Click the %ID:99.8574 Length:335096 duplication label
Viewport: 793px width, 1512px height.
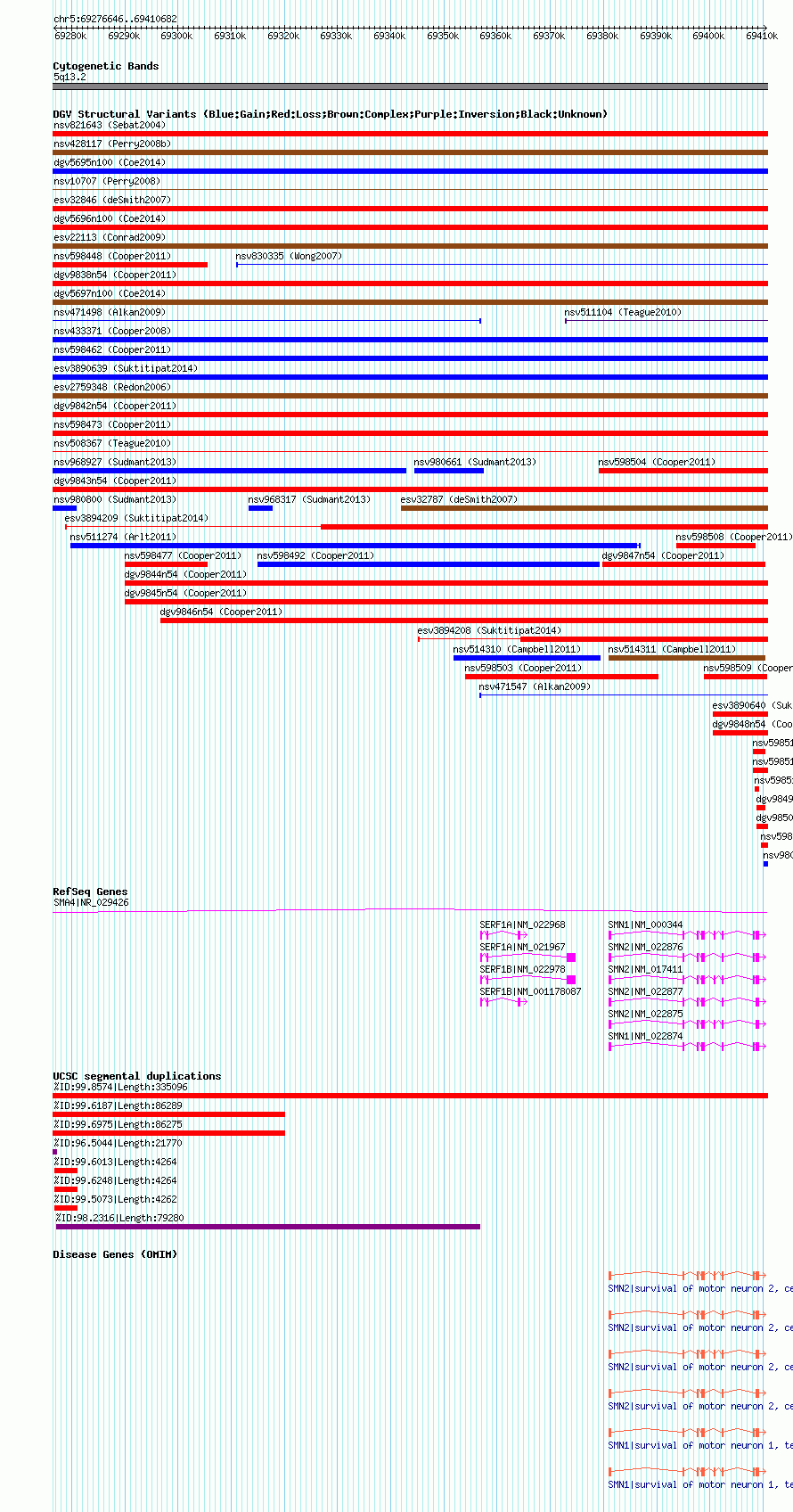[120, 1087]
